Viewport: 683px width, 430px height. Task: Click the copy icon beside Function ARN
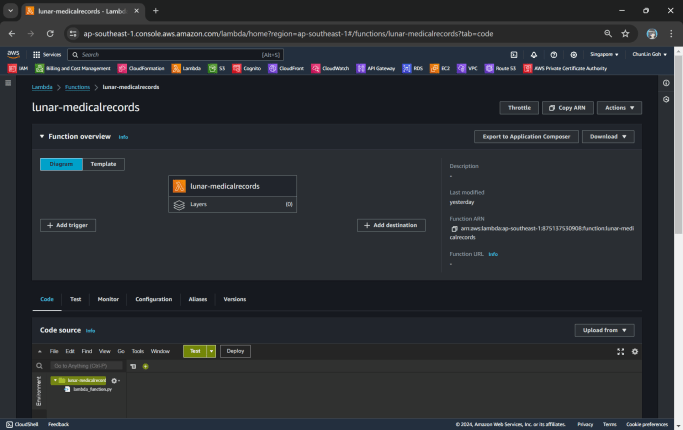pyautogui.click(x=454, y=229)
